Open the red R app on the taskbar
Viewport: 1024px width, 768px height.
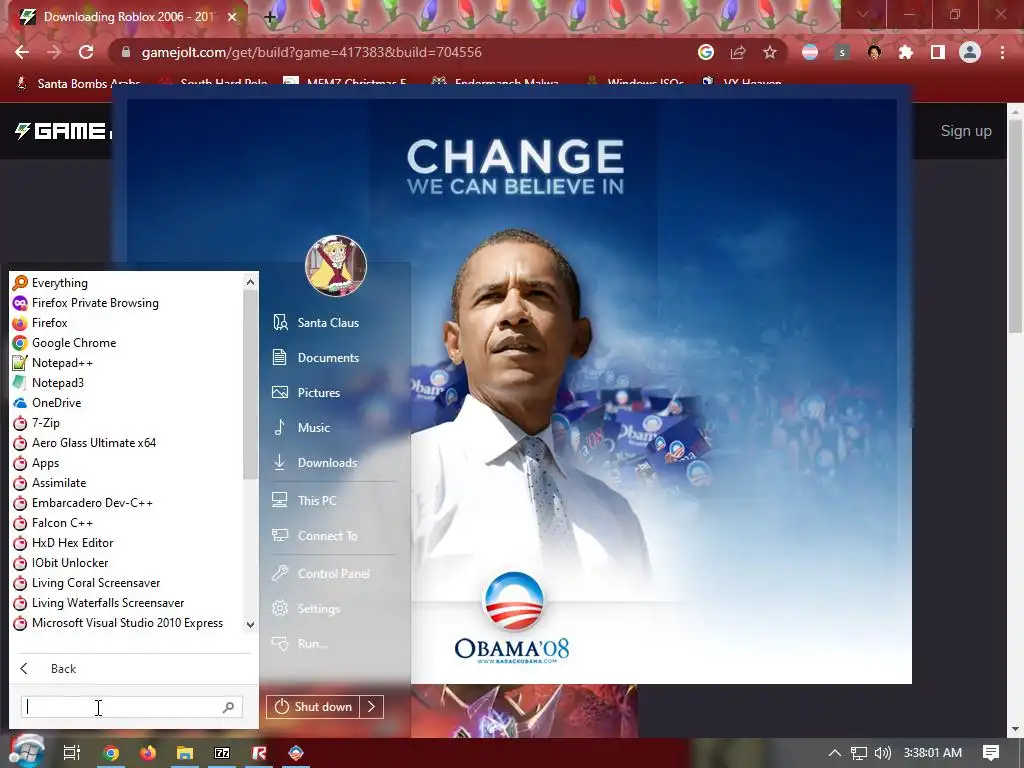click(x=259, y=753)
